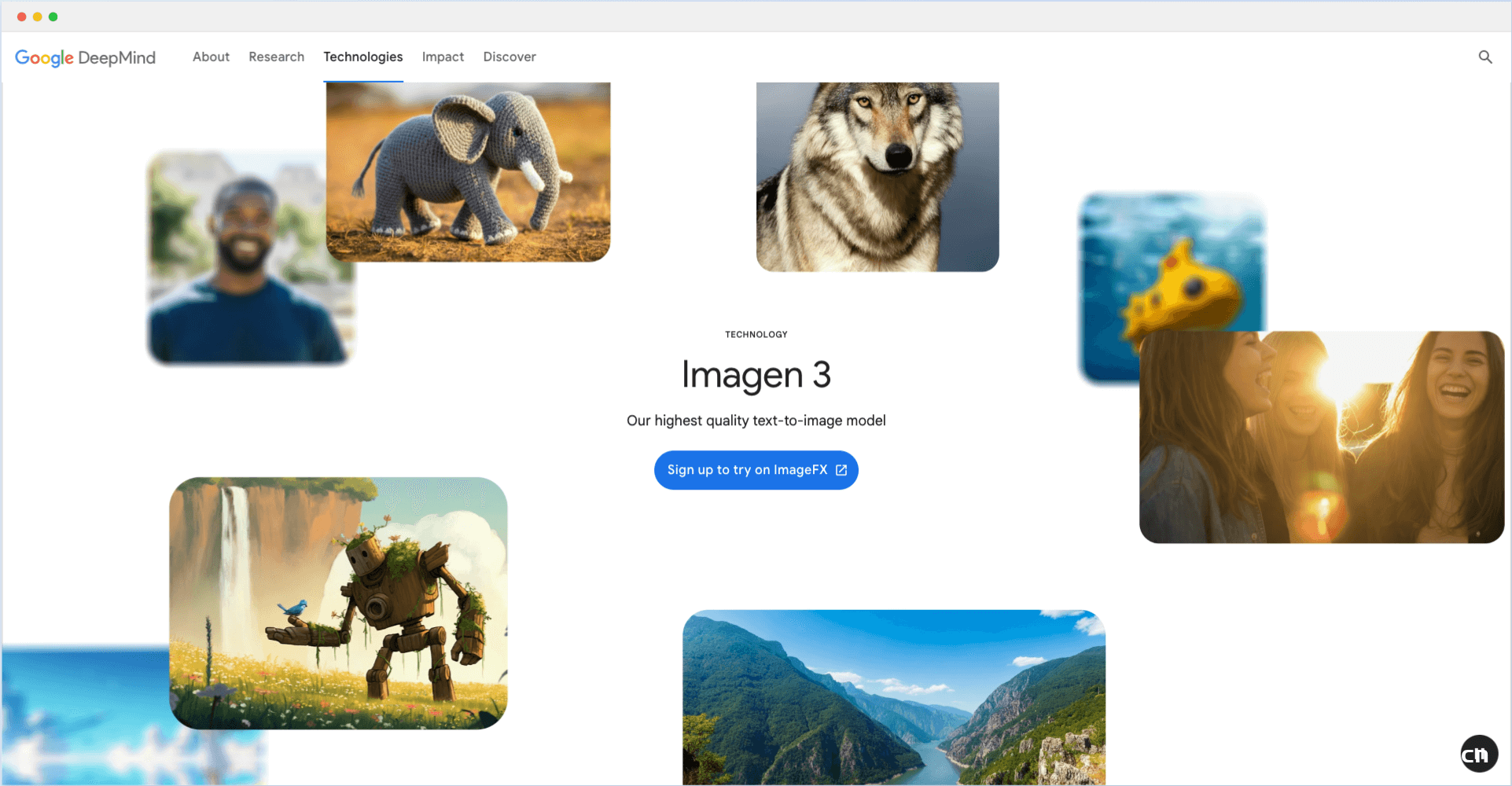This screenshot has width=1512, height=786.
Task: Click the wooden robot illustration
Action: [338, 602]
